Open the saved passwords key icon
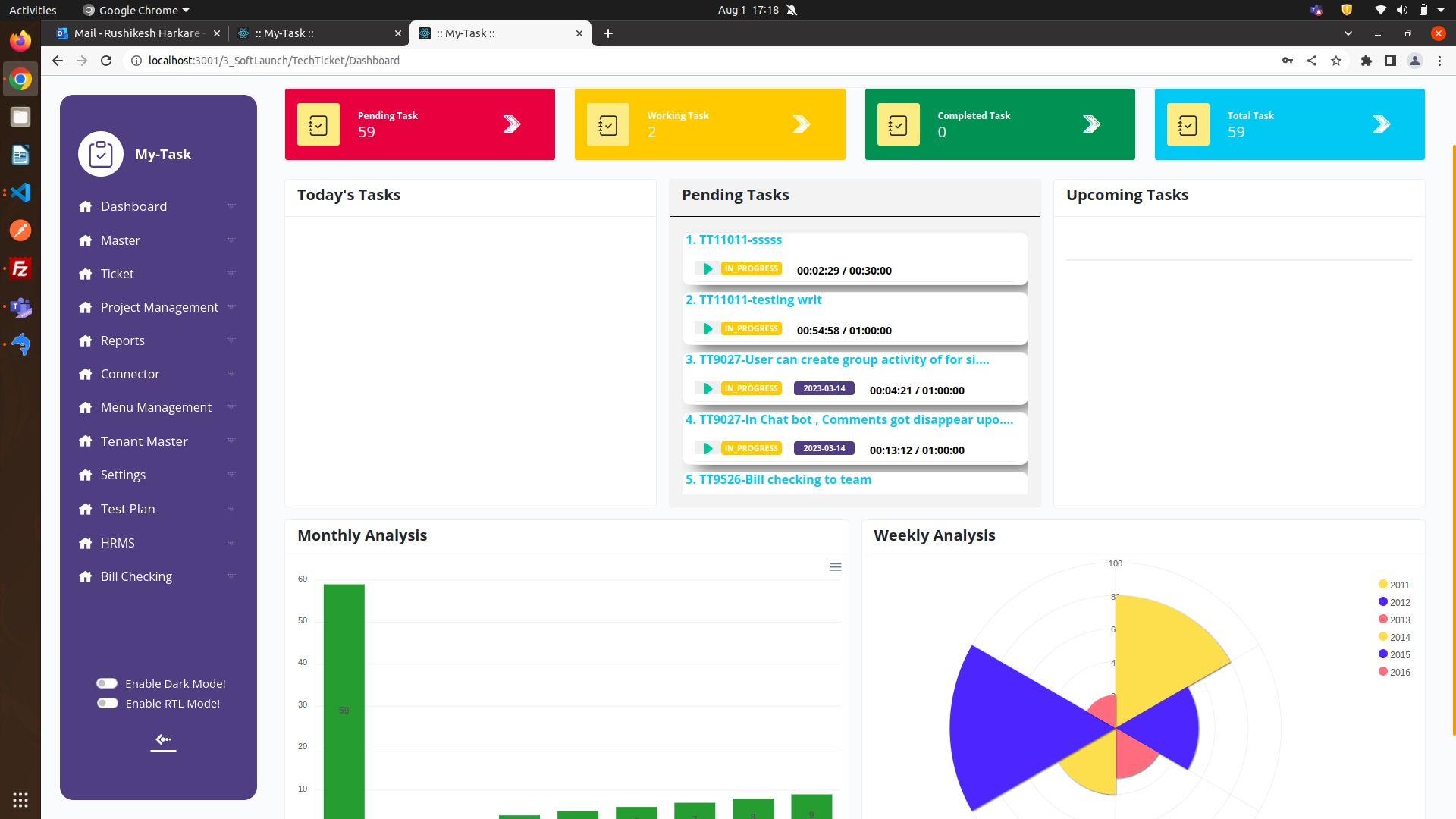 [1288, 61]
